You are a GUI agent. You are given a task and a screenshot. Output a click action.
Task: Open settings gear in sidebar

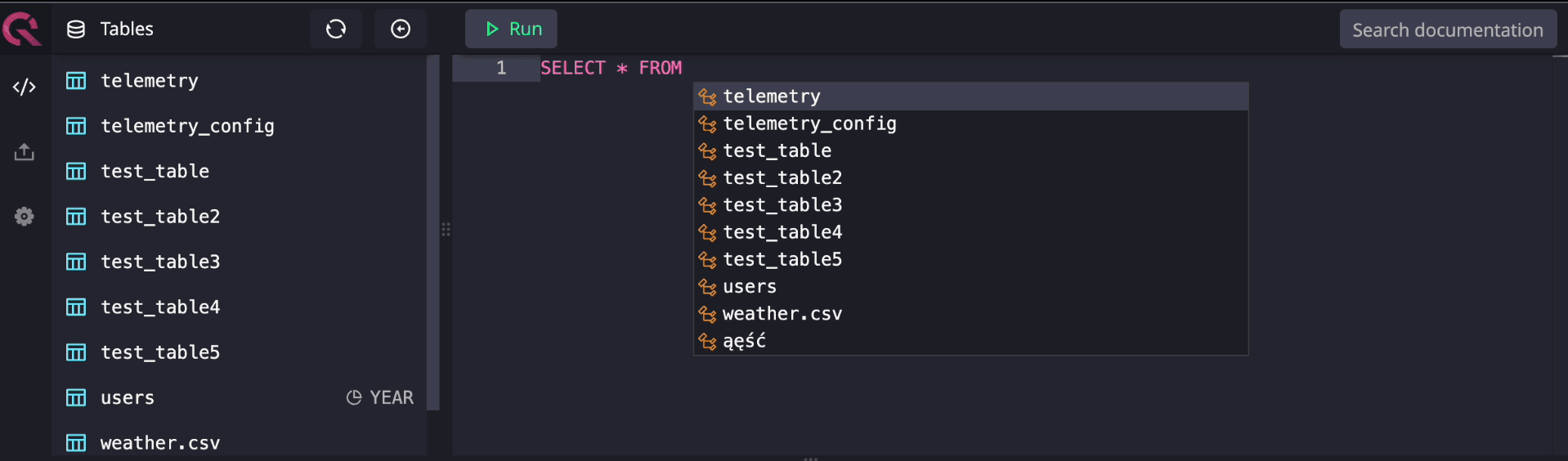(x=25, y=217)
